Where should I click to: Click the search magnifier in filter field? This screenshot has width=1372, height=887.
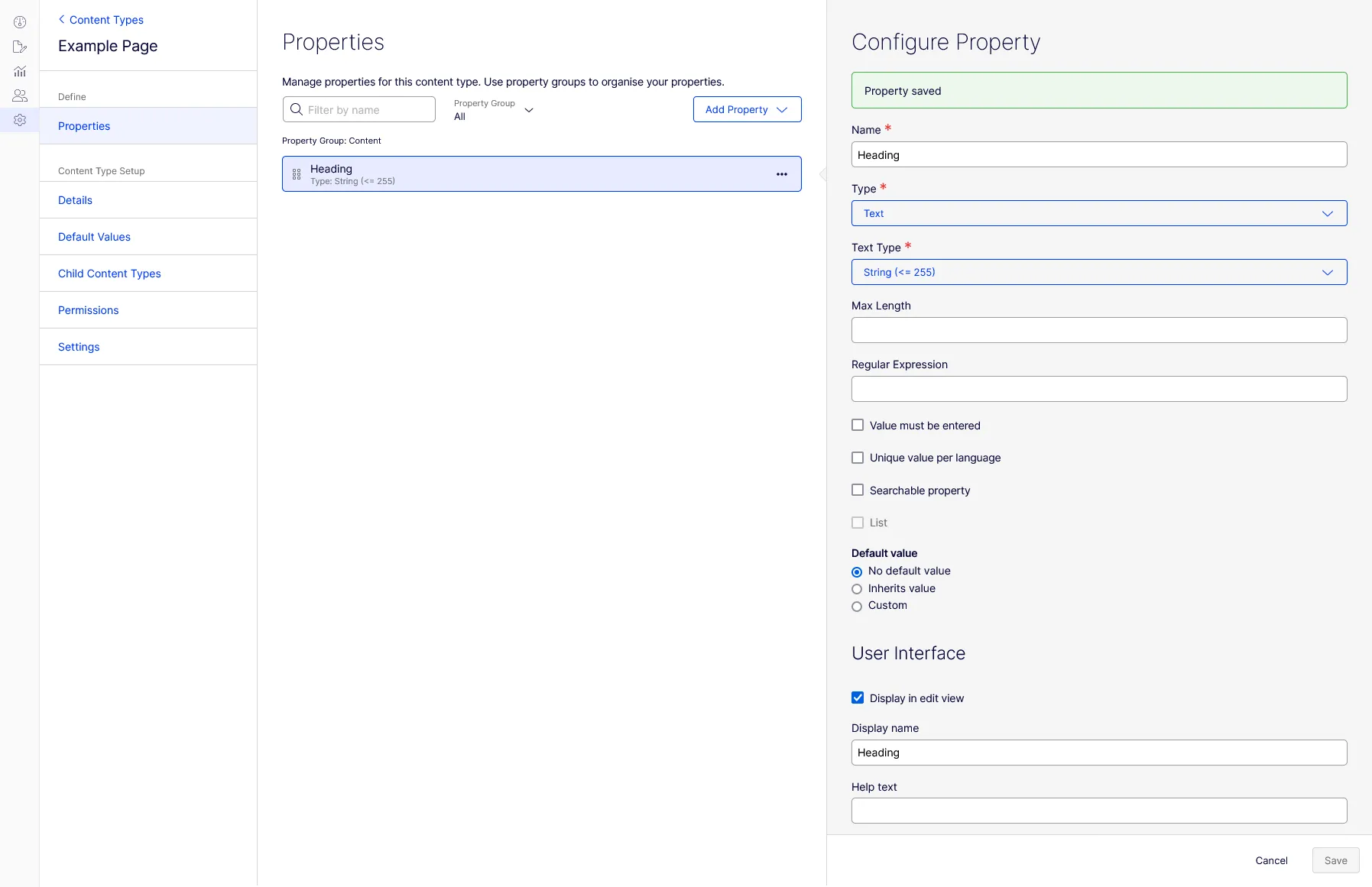(297, 109)
